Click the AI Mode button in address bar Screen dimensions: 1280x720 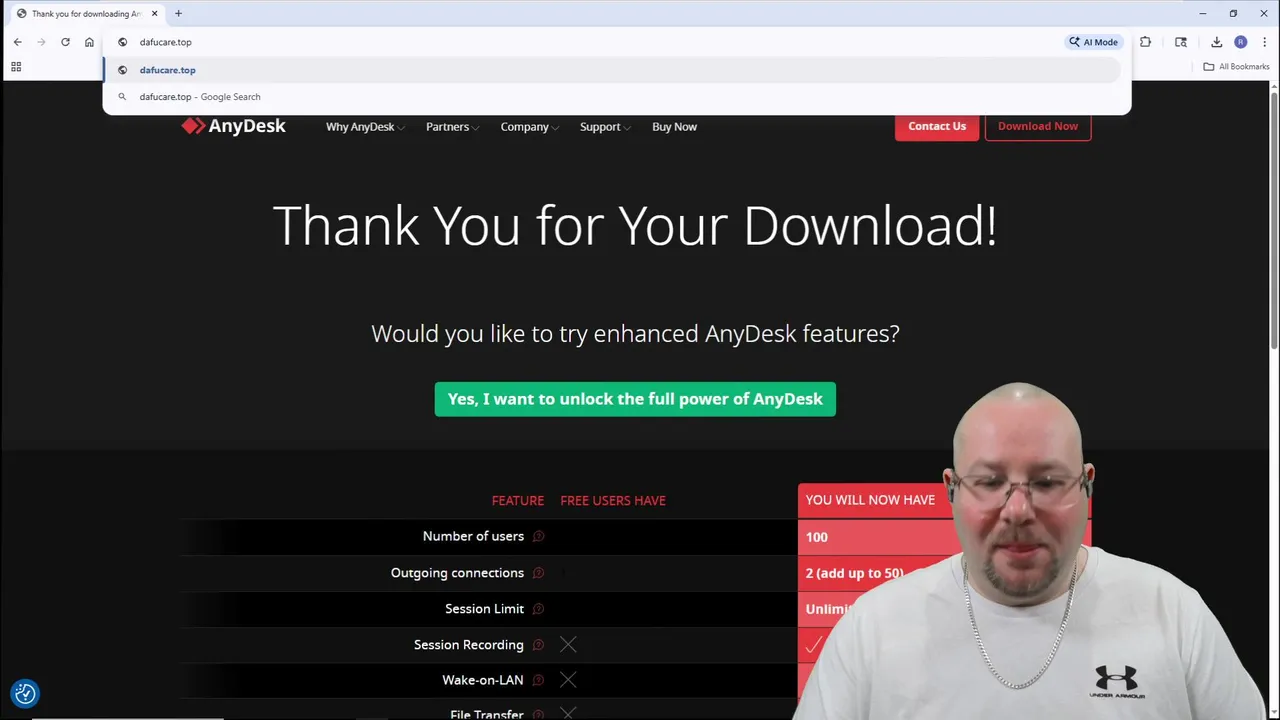click(1093, 42)
